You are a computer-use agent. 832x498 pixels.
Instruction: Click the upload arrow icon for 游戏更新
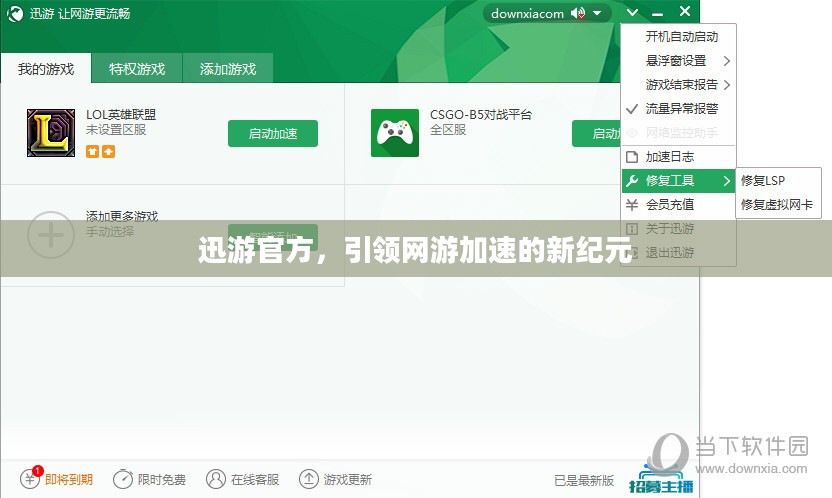(309, 479)
